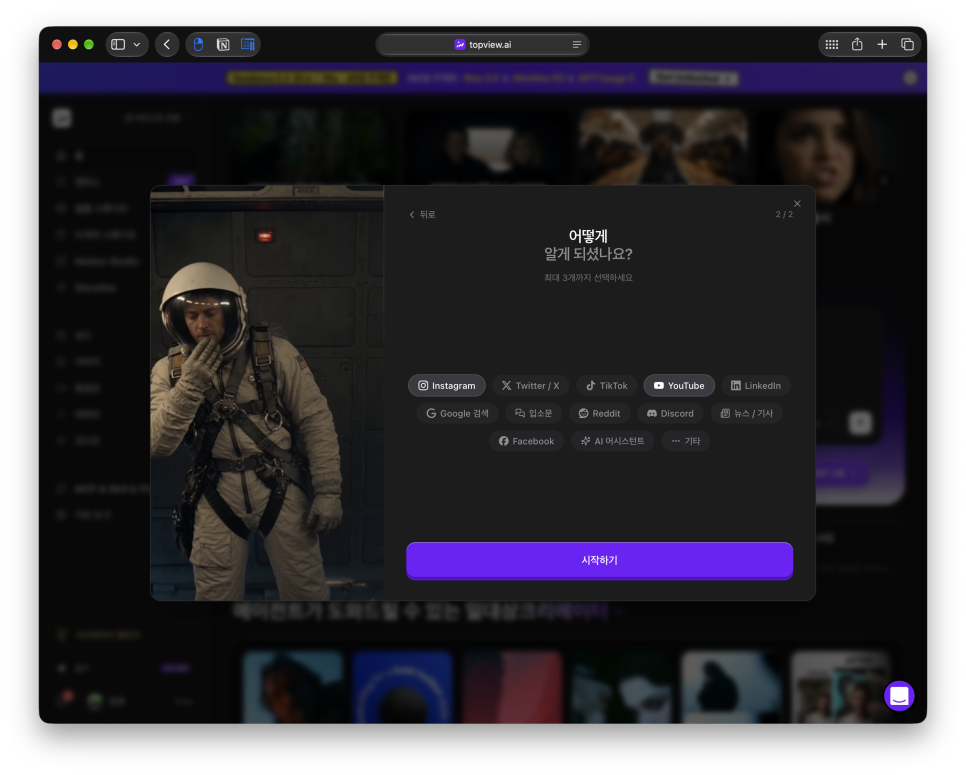Open a new tab with the plus icon
Viewport: 966px width, 775px height.
click(882, 44)
